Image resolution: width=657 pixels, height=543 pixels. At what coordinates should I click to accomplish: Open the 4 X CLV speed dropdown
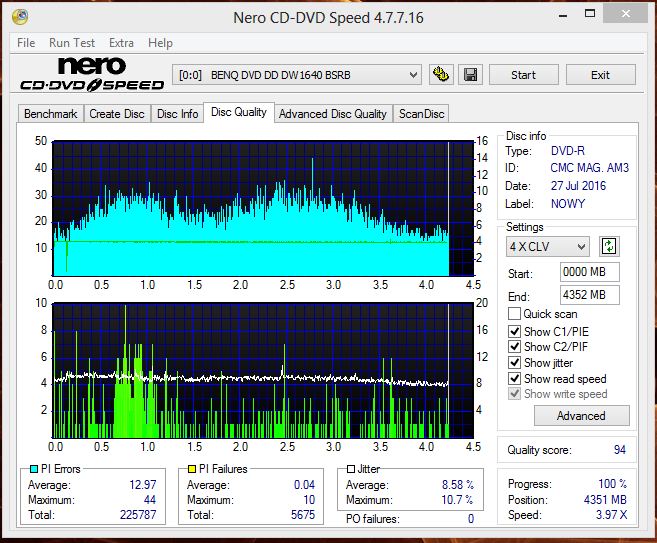tap(547, 246)
